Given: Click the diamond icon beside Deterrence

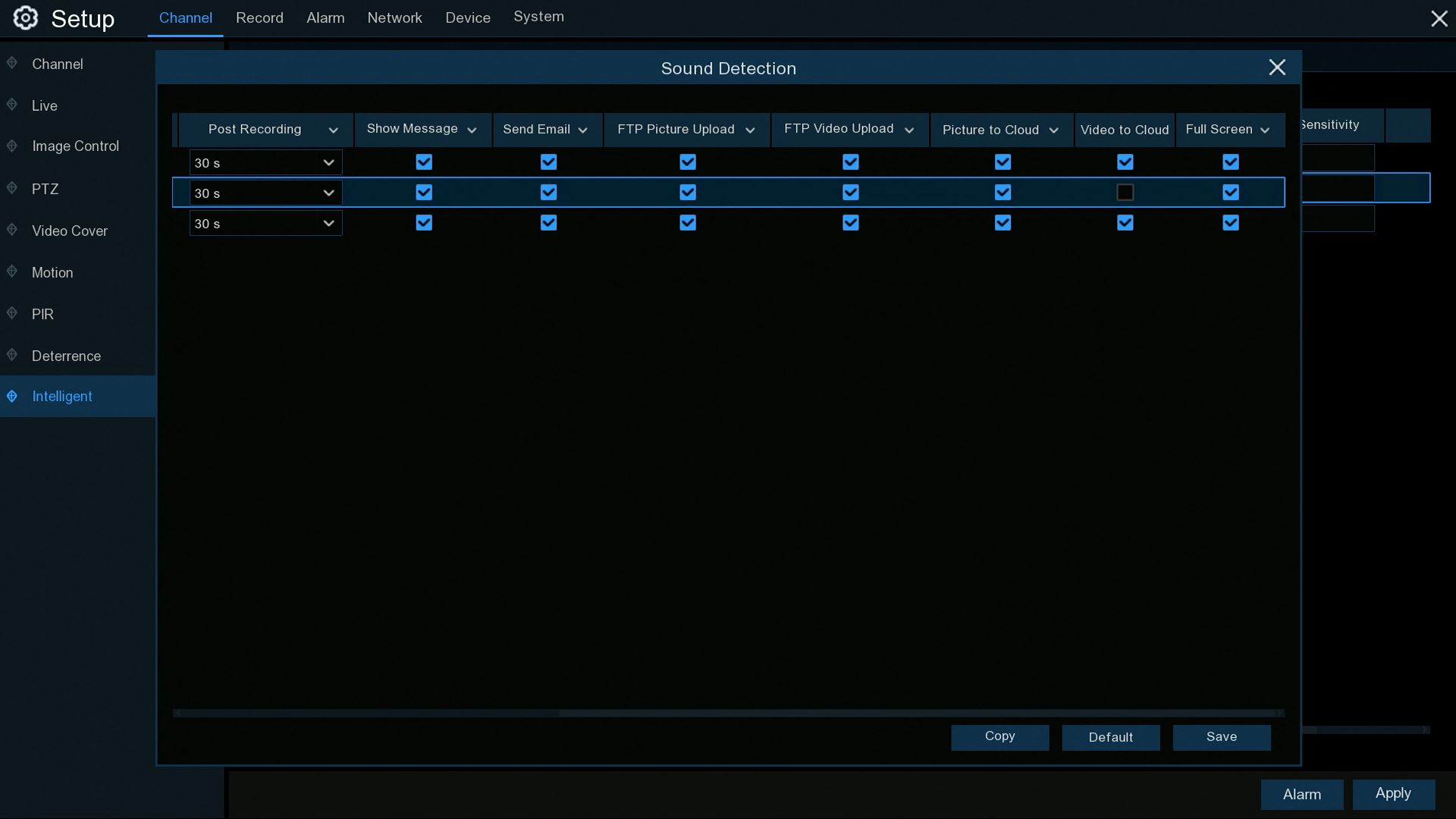Looking at the screenshot, I should tap(12, 355).
